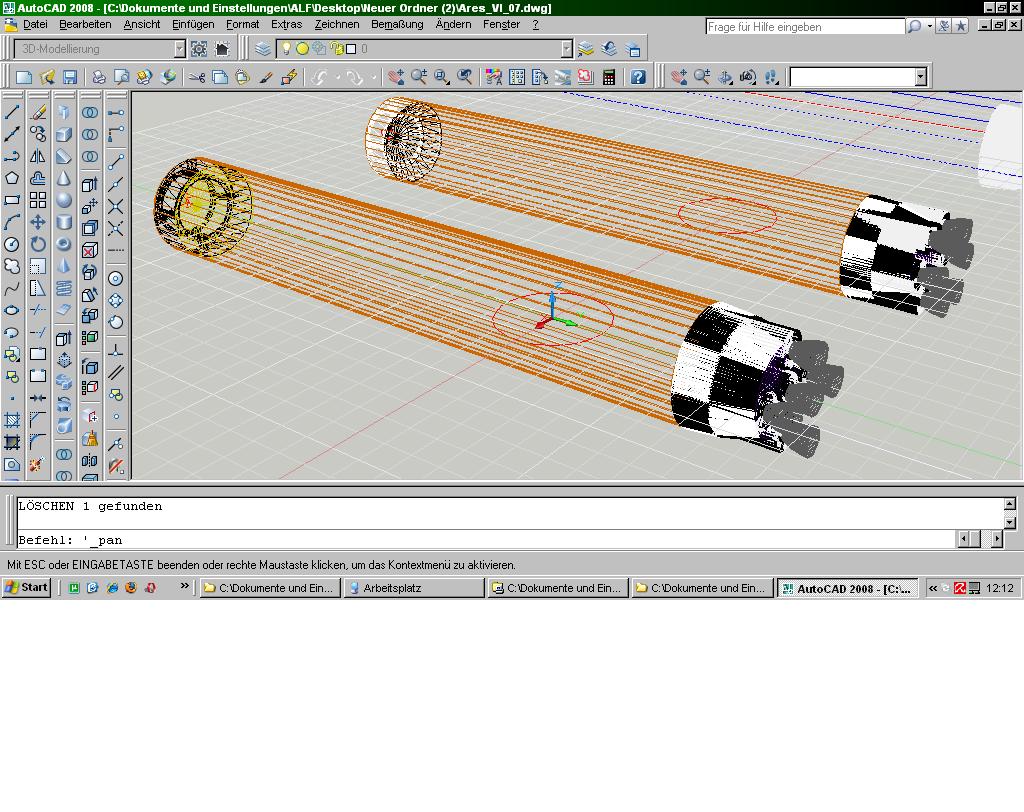Click the Snap to Center icon
This screenshot has height=812, width=1024.
point(116,279)
